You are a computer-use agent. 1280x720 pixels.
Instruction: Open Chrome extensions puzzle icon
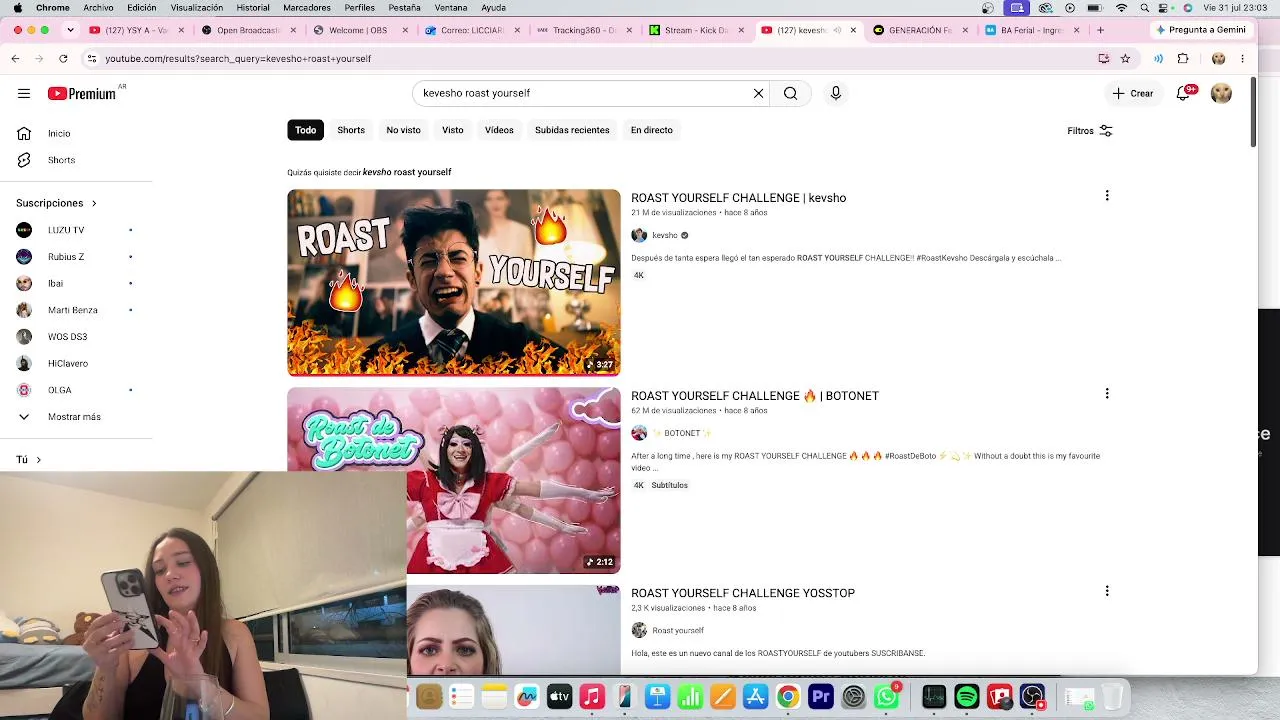point(1183,59)
